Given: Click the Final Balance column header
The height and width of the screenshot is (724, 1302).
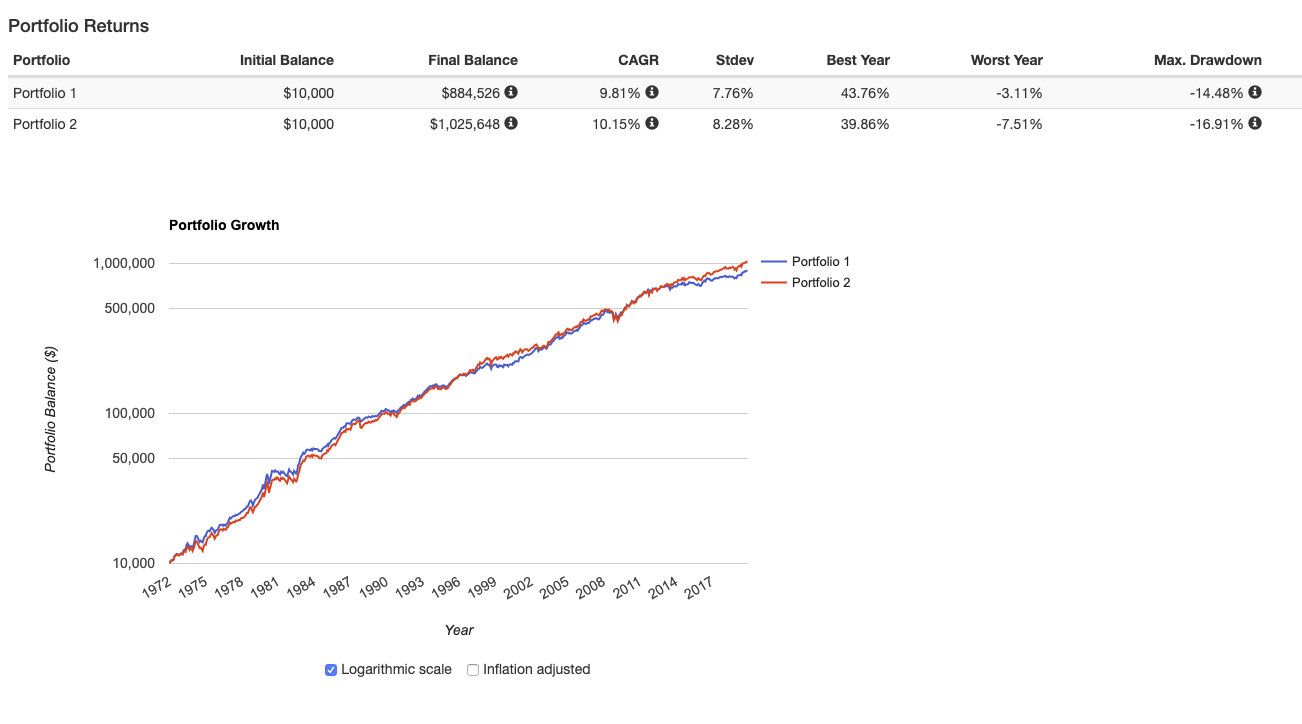Looking at the screenshot, I should (x=472, y=60).
